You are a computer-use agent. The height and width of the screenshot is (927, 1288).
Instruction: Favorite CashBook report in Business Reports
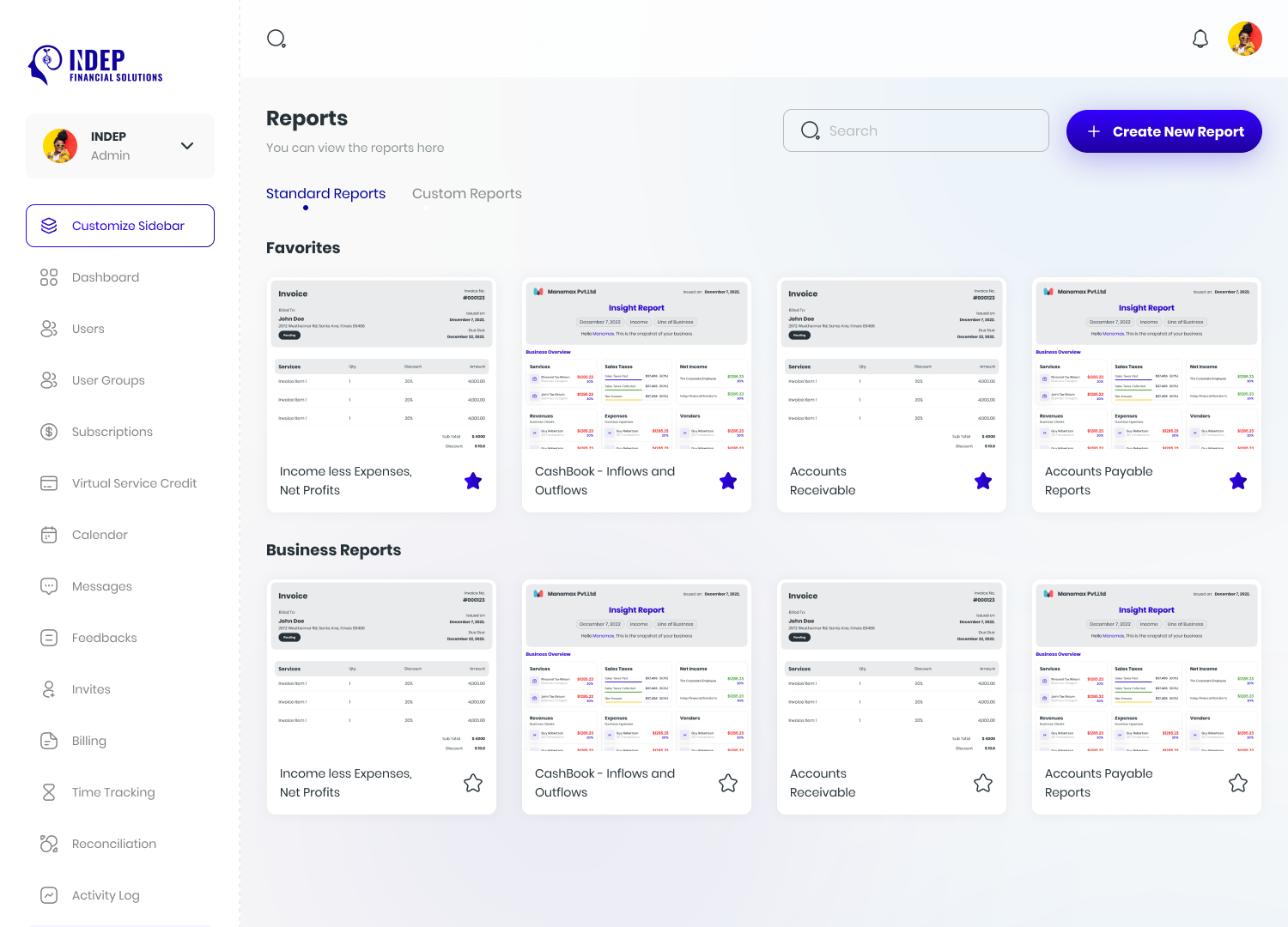pyautogui.click(x=727, y=784)
